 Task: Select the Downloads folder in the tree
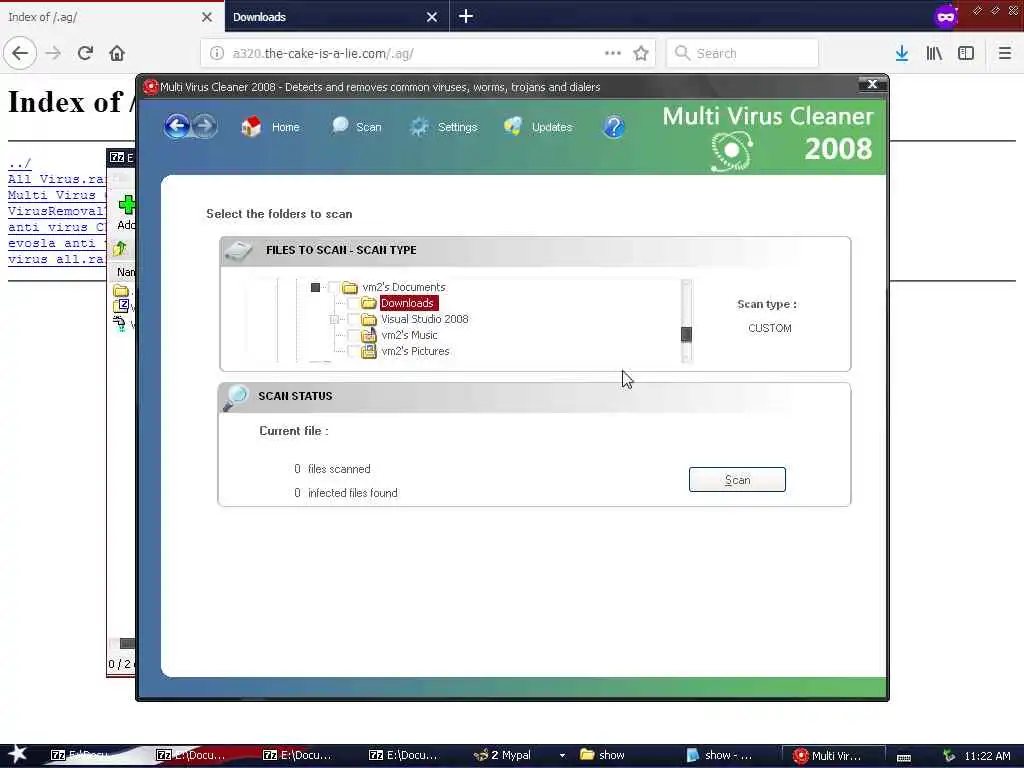pos(407,303)
